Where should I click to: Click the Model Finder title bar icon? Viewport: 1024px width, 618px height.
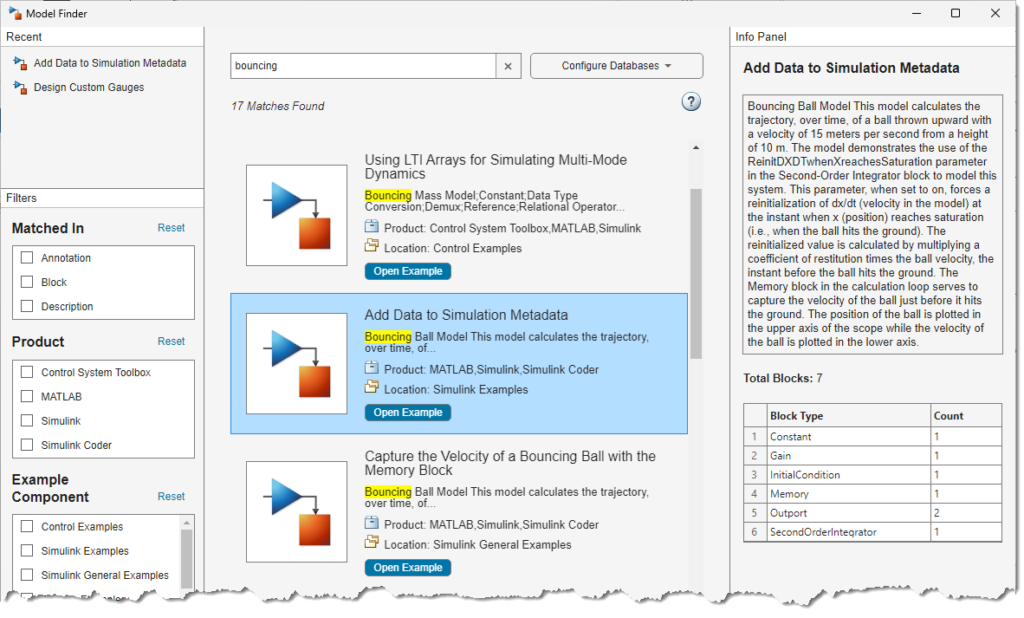click(14, 13)
